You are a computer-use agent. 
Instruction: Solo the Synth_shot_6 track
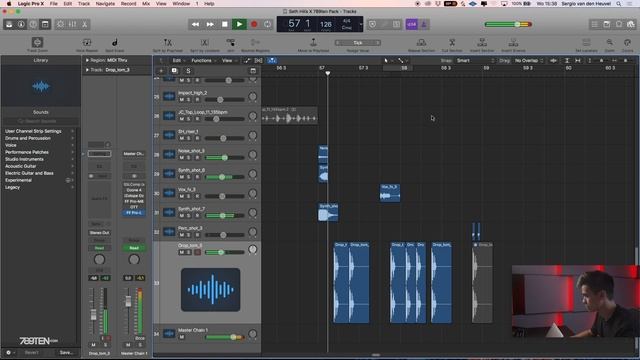(x=189, y=177)
